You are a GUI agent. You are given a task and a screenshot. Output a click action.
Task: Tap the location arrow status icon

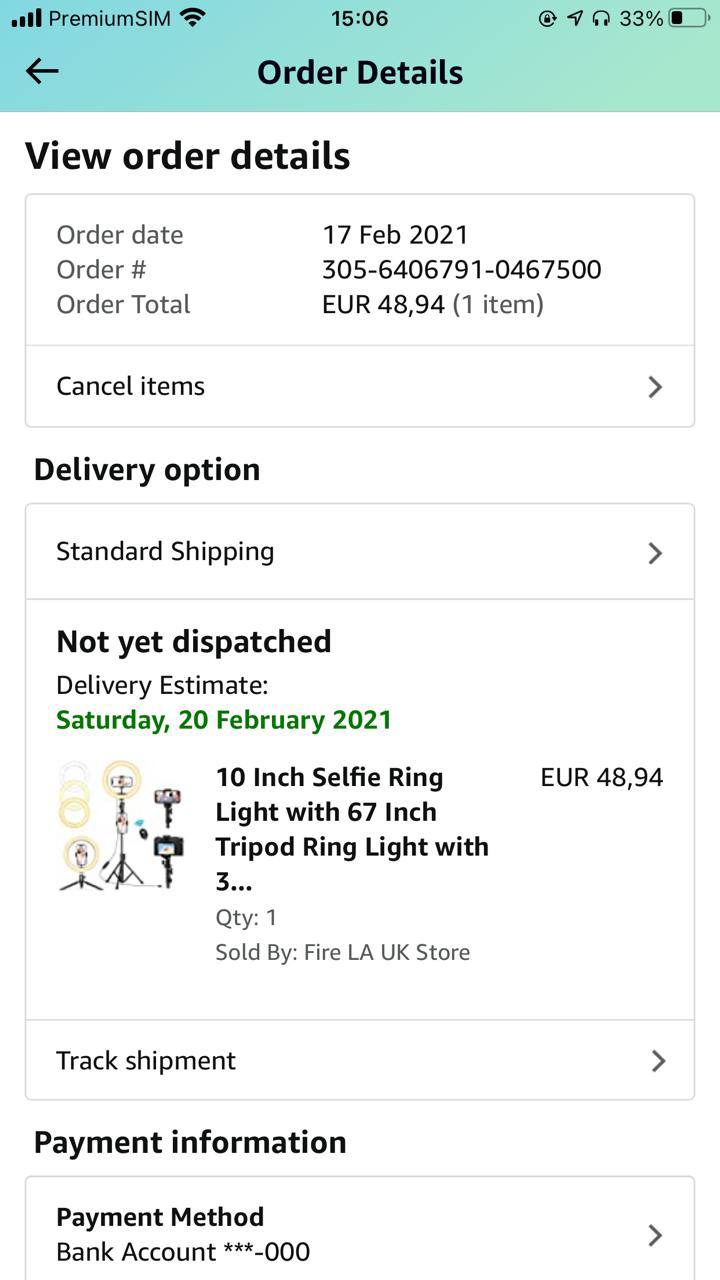(x=575, y=18)
